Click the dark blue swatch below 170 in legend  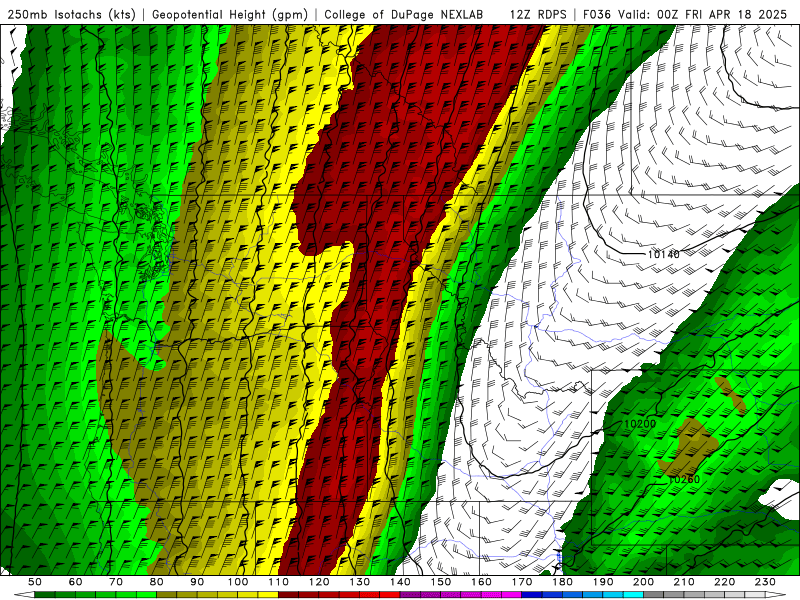click(x=532, y=595)
